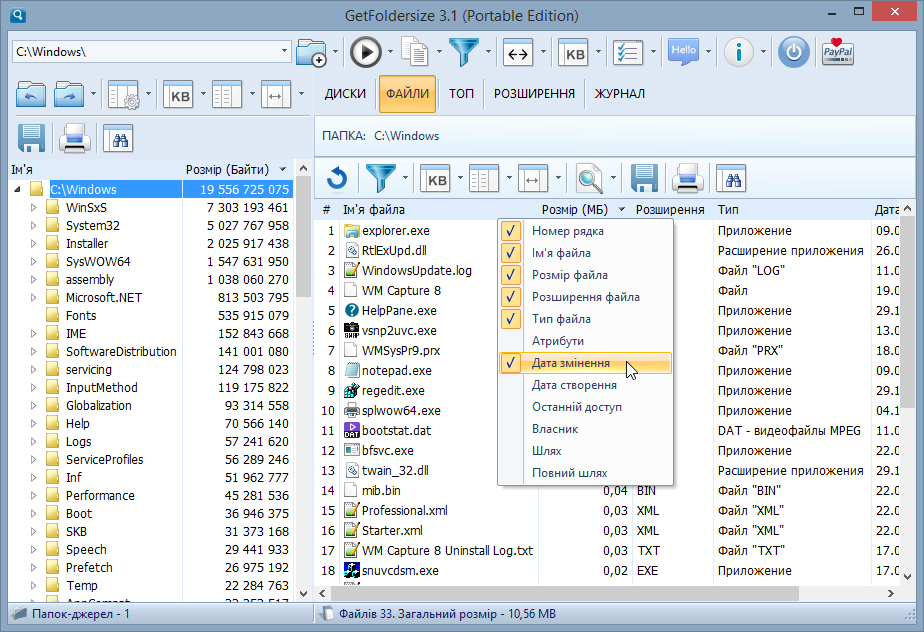Start the folder scan with the play button
Viewport: 924px width, 632px height.
365,52
